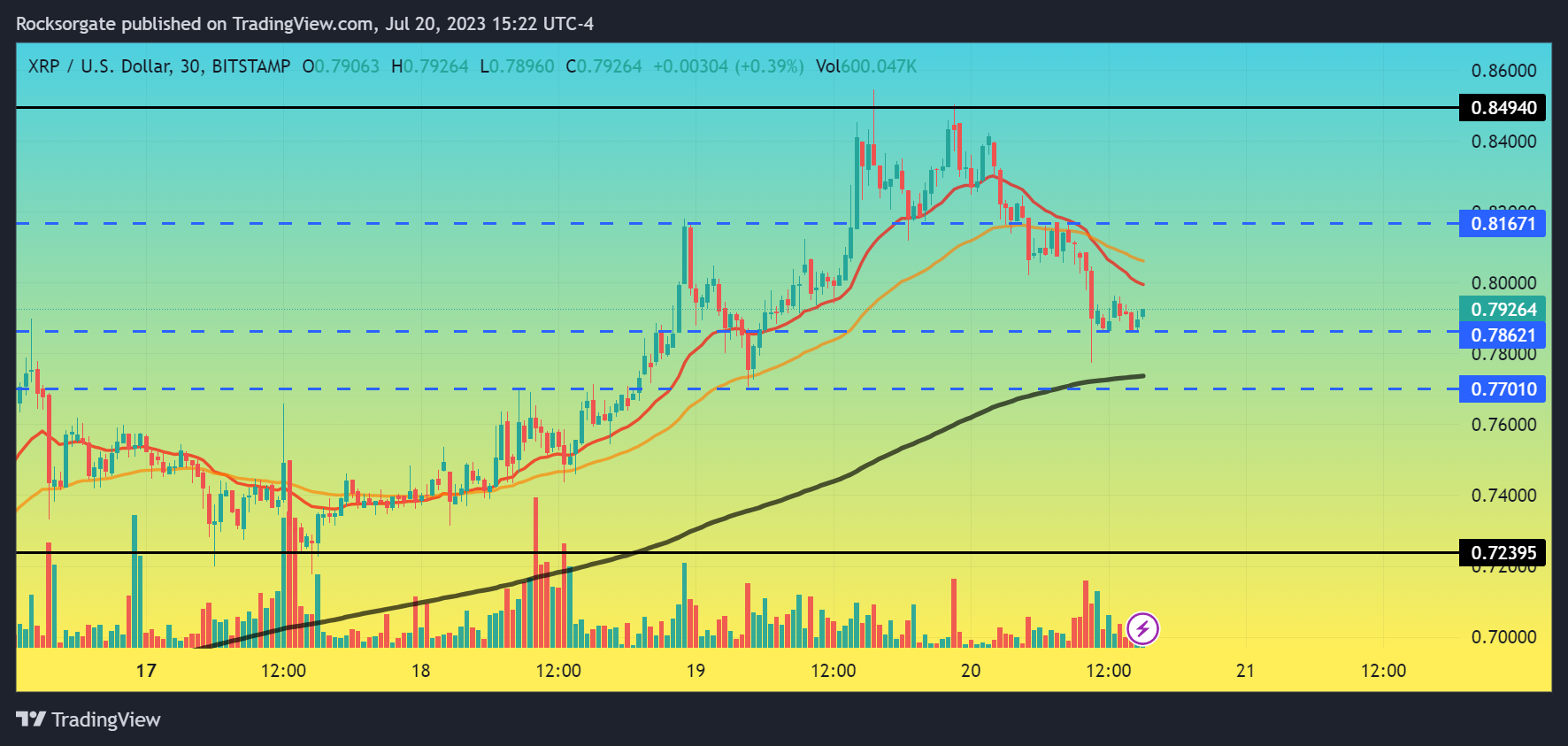
Task: Click the high value H0.79264
Action: point(430,66)
